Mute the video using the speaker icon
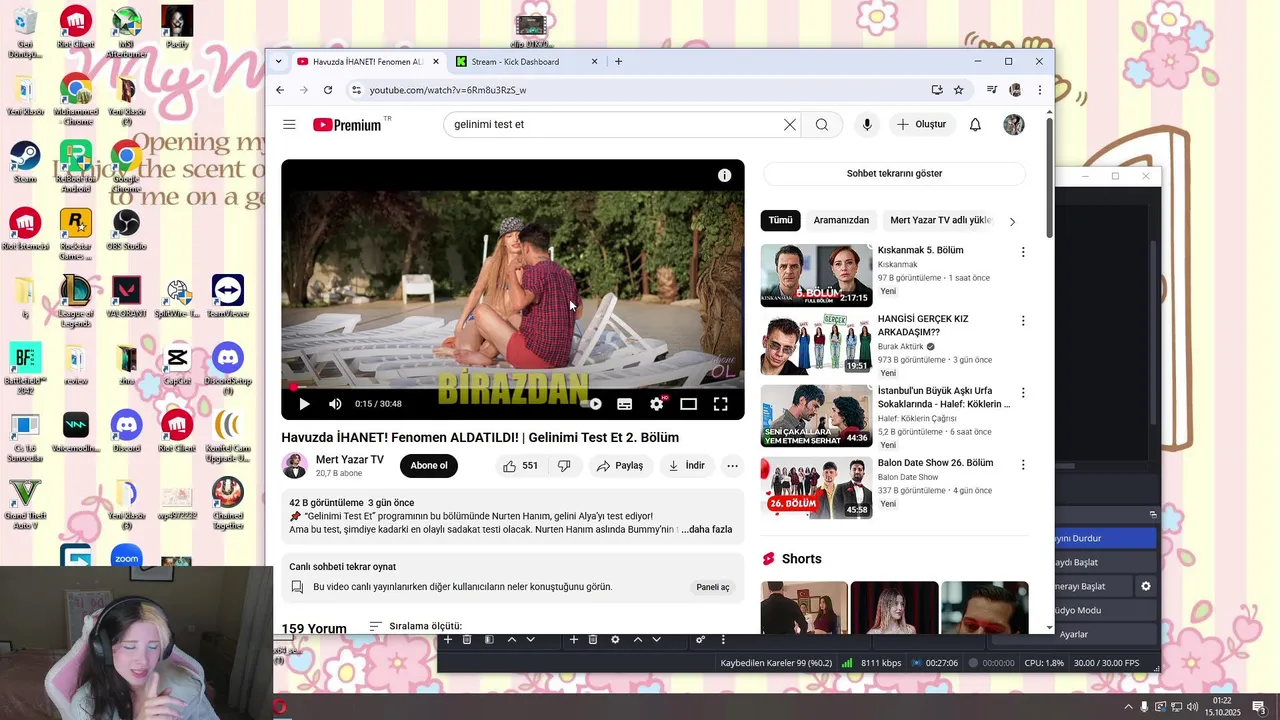 coord(335,404)
